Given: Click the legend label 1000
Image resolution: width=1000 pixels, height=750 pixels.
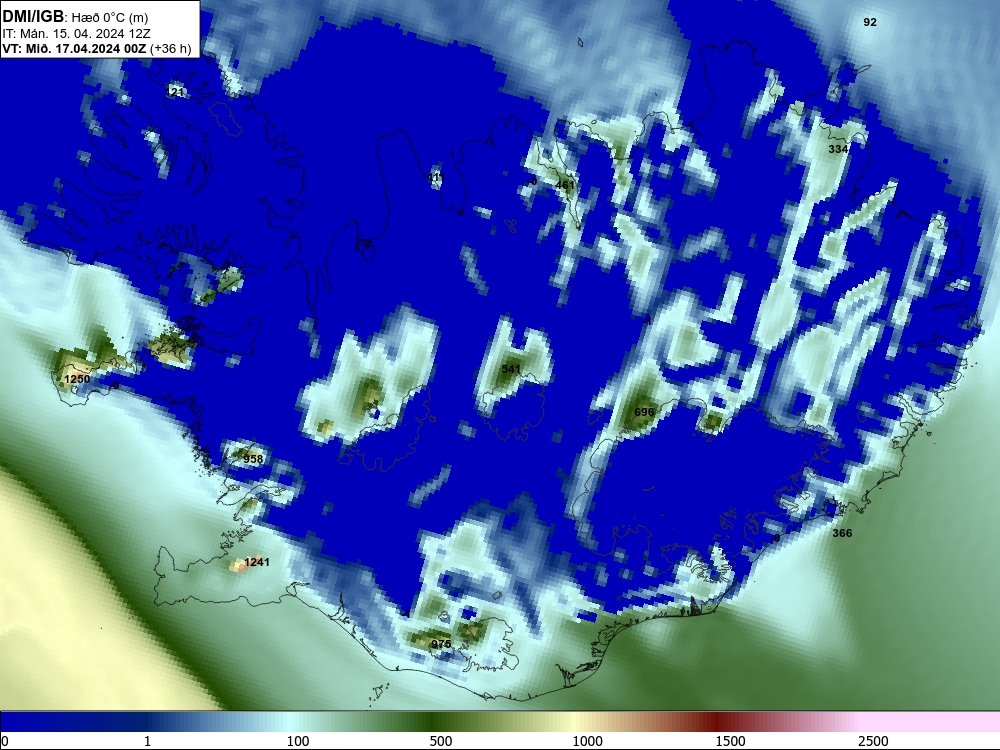Looking at the screenshot, I should 587,741.
